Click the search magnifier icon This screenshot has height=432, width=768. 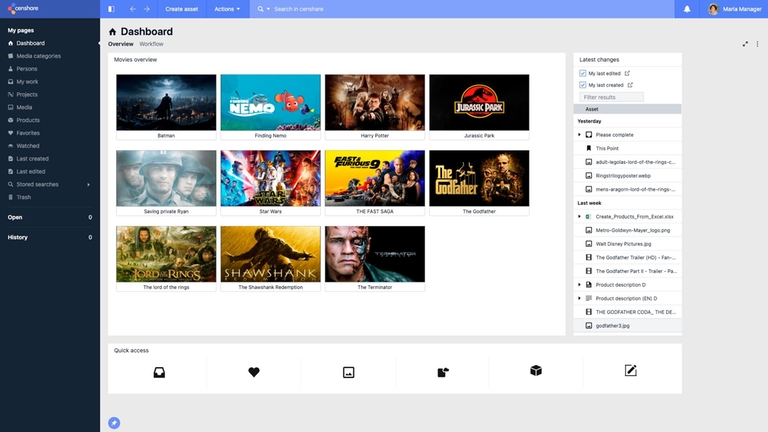pyautogui.click(x=261, y=9)
